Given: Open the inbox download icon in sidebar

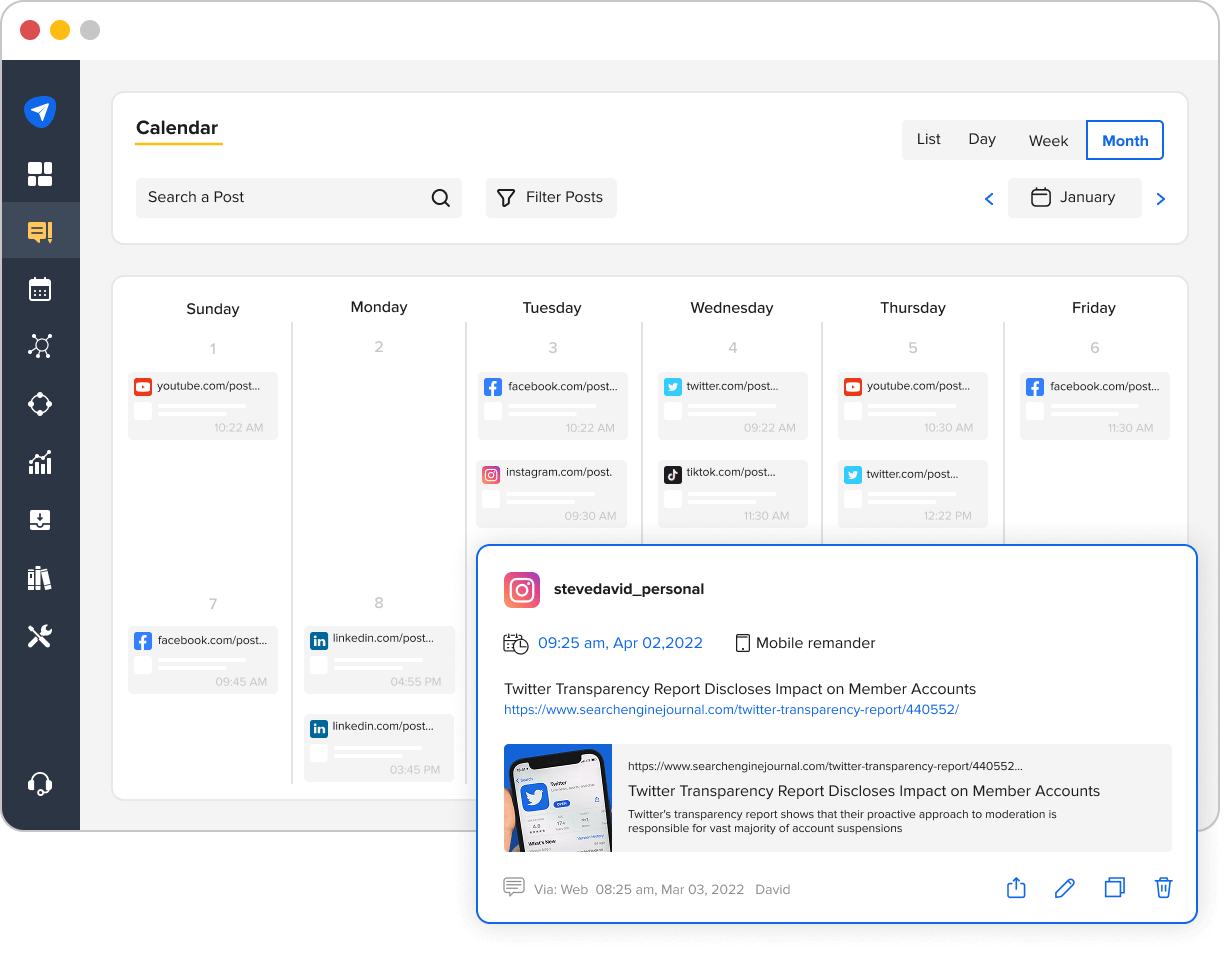Looking at the screenshot, I should [x=40, y=519].
